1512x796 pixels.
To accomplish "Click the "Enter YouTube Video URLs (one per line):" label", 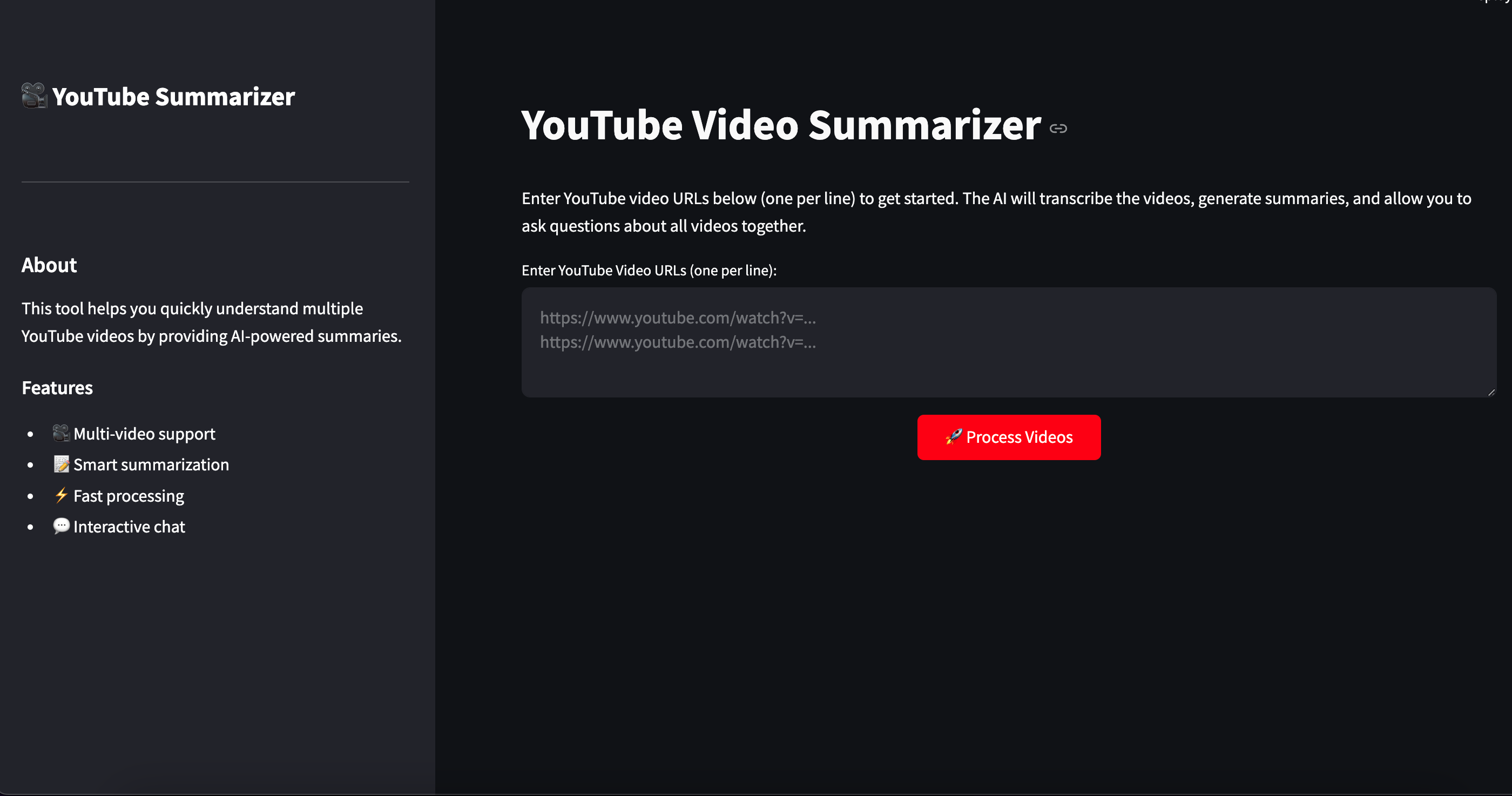I will (649, 271).
